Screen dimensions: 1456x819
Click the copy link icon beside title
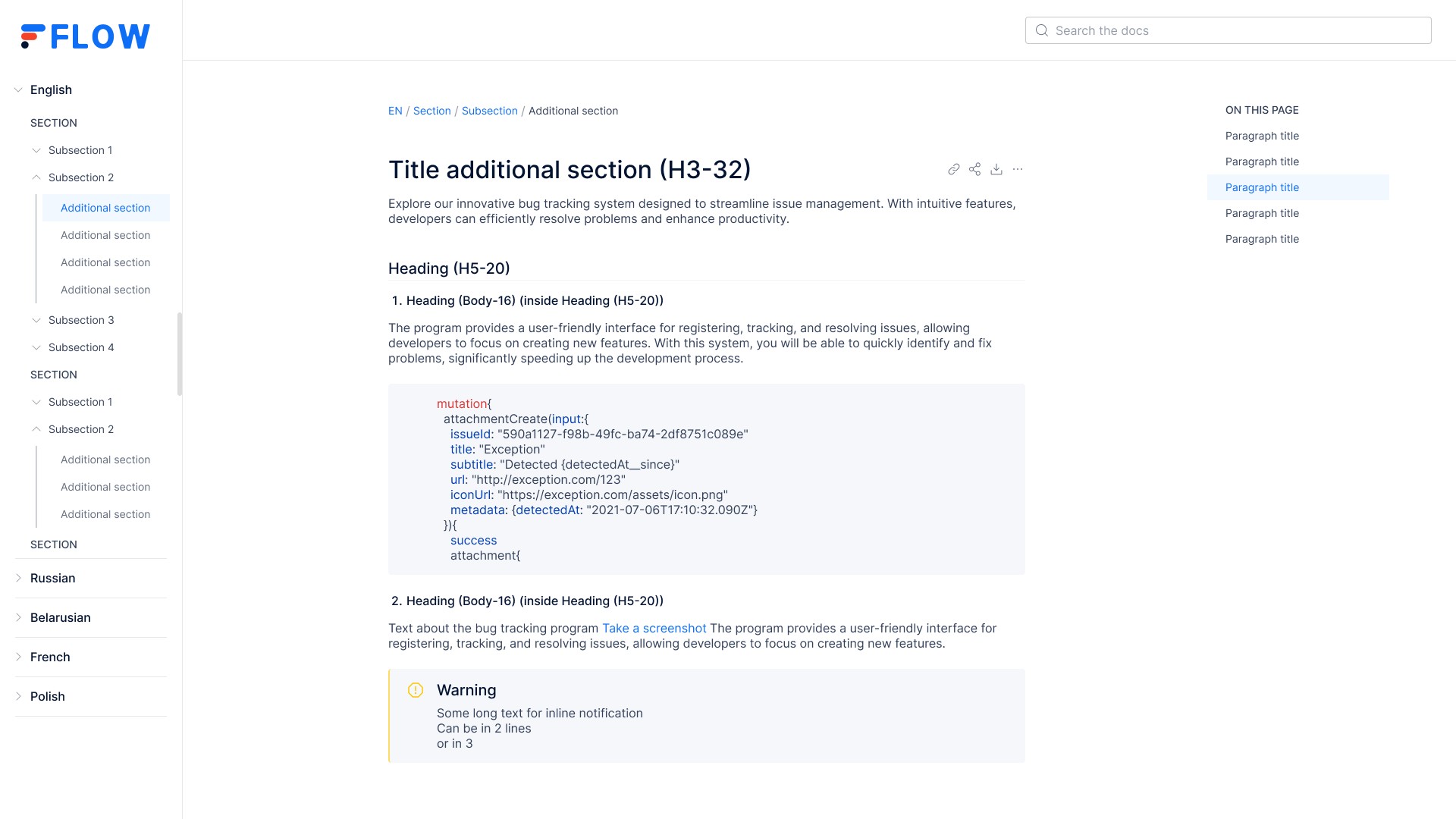[954, 169]
